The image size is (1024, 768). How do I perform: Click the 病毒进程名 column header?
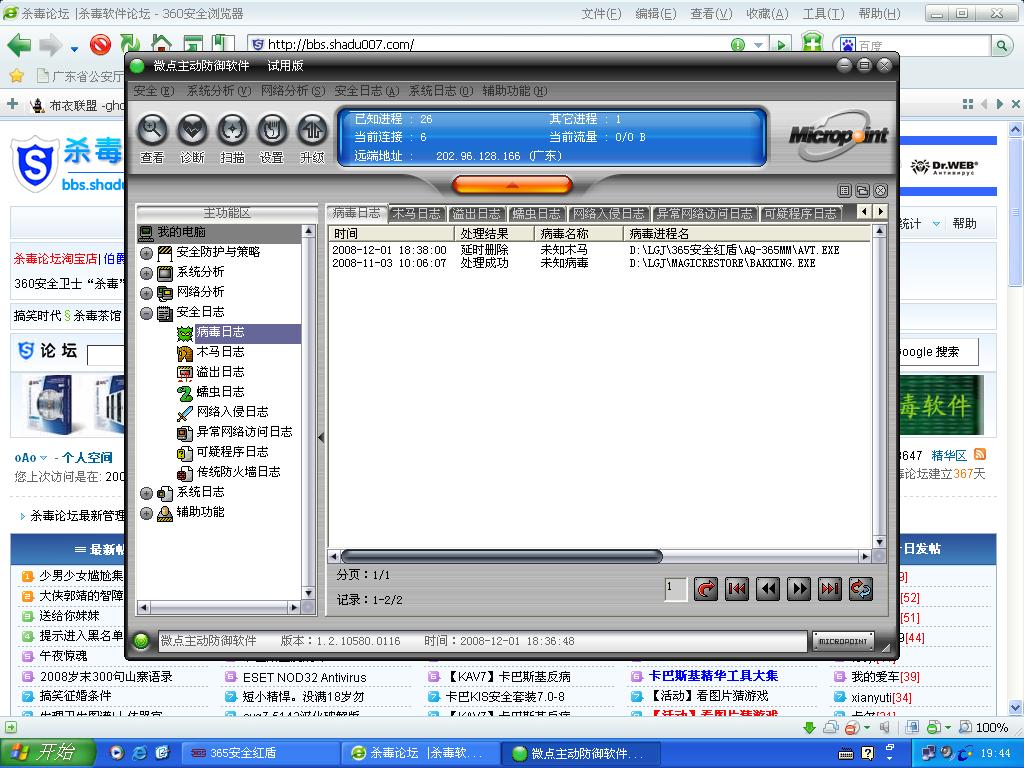click(747, 234)
